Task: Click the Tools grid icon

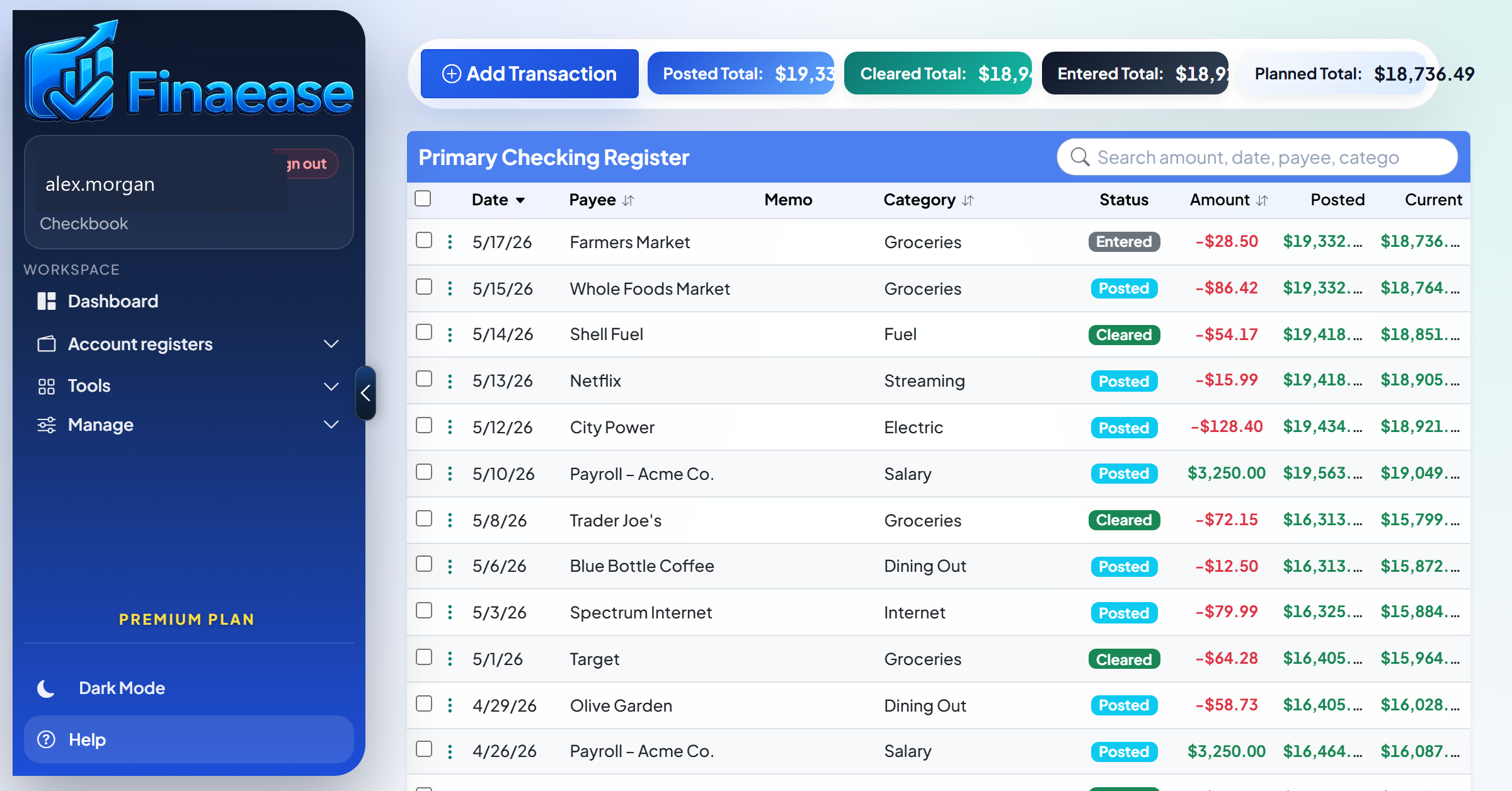Action: pos(47,386)
